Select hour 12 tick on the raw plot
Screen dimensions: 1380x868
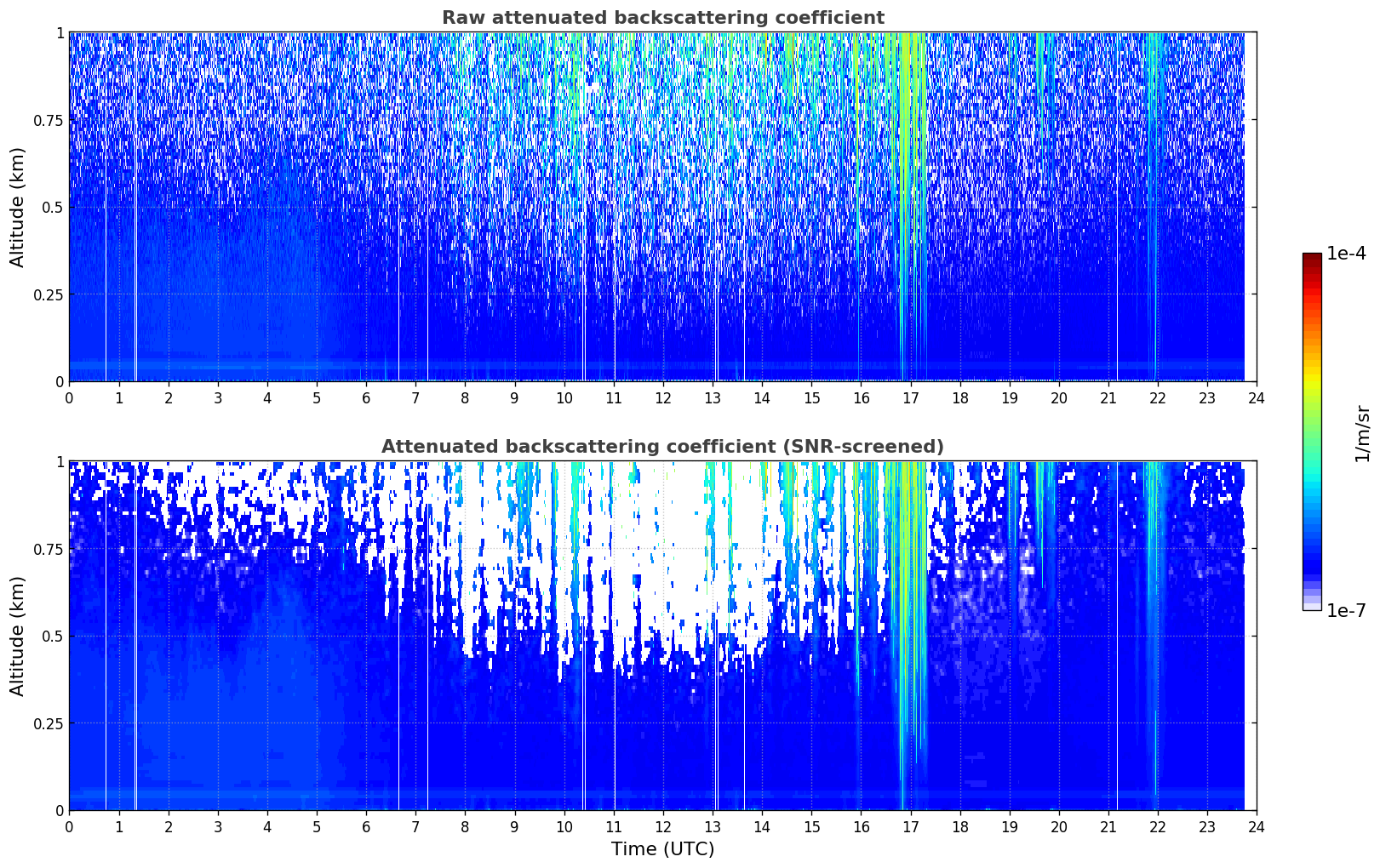pos(663,398)
